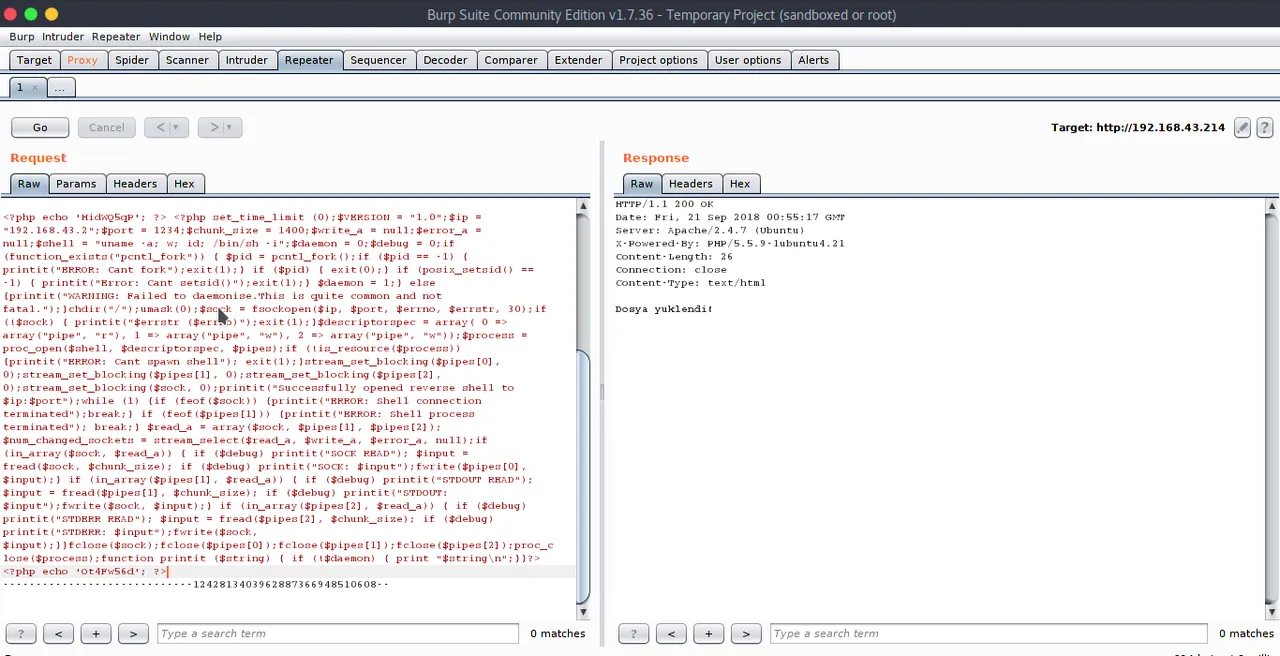Show the Headers view of the Request

135,184
